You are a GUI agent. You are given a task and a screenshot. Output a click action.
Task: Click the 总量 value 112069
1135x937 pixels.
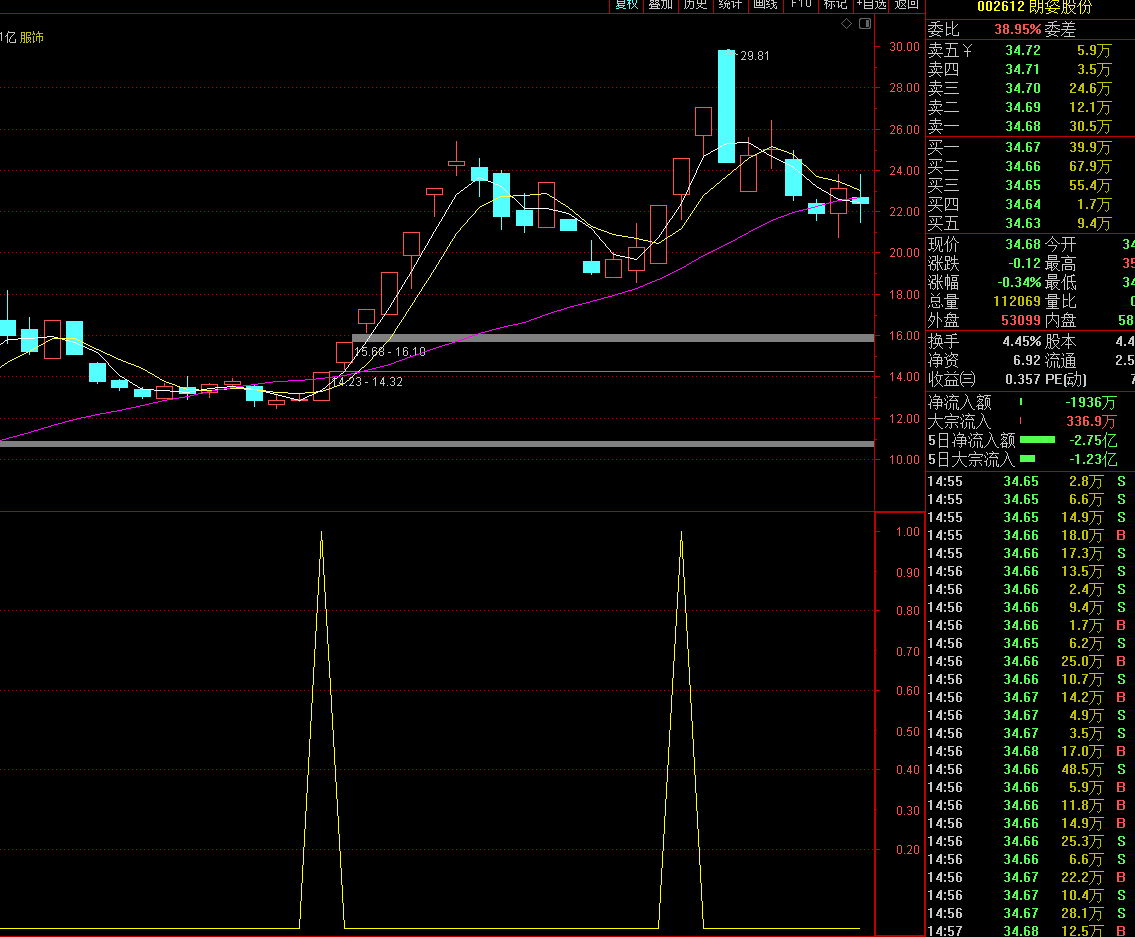[x=1017, y=301]
